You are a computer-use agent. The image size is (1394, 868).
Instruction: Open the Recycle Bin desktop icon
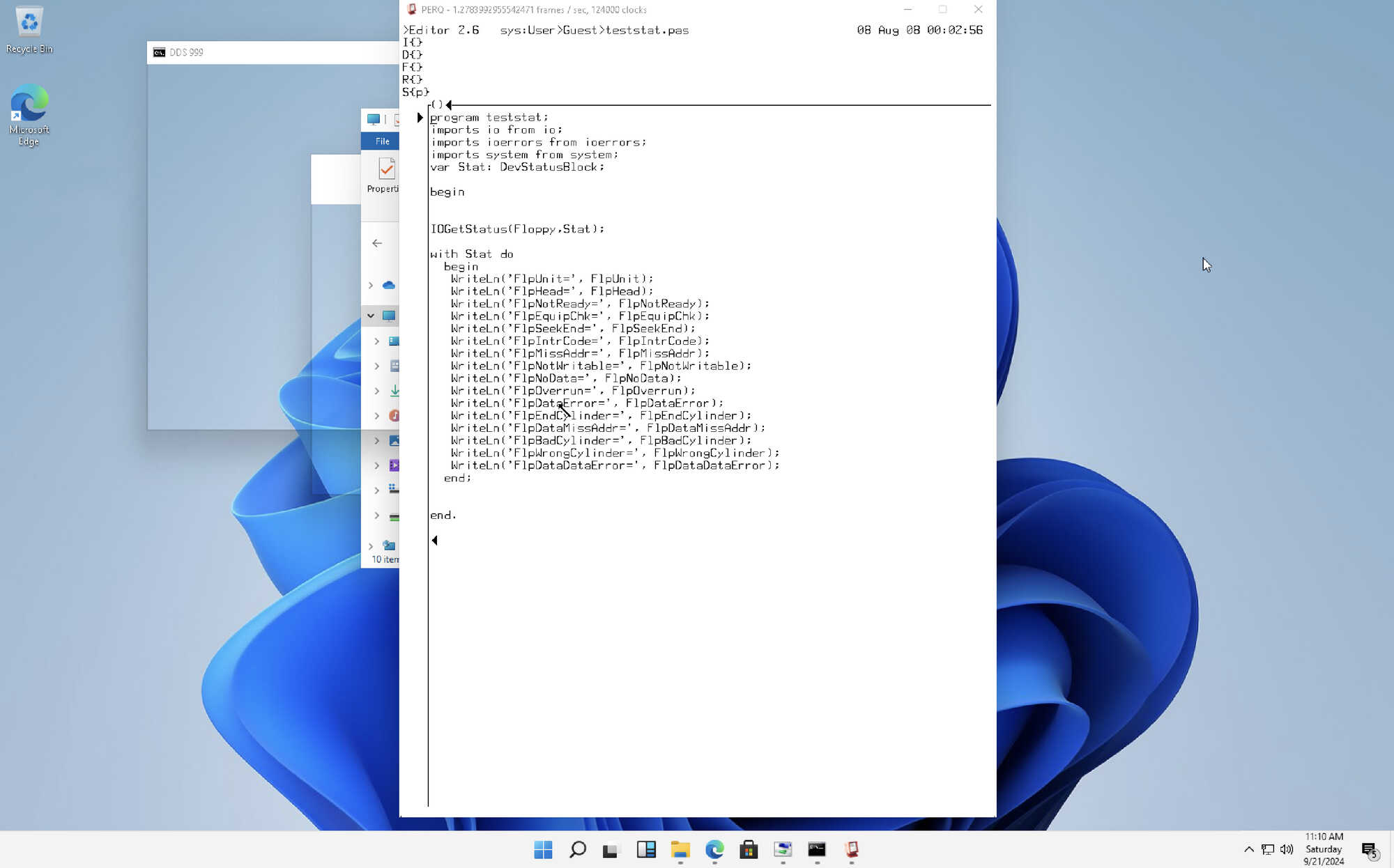[x=29, y=30]
